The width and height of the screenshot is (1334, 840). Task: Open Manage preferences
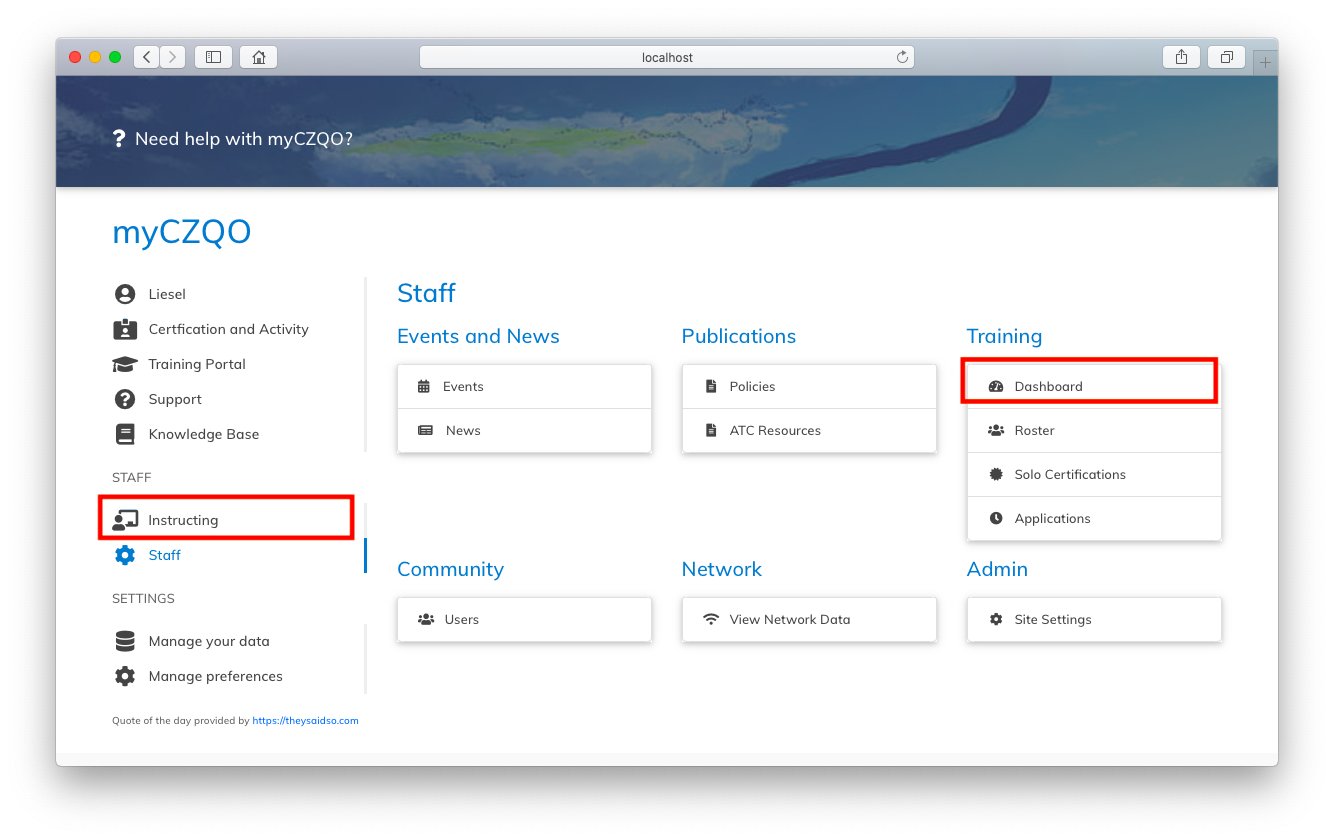point(215,676)
